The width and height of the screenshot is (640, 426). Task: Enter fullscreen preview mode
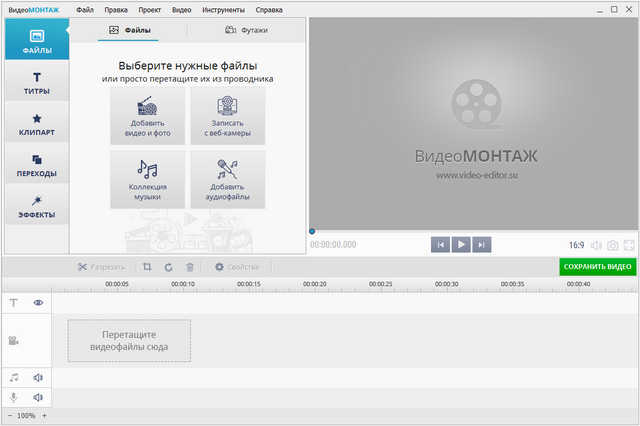(629, 245)
